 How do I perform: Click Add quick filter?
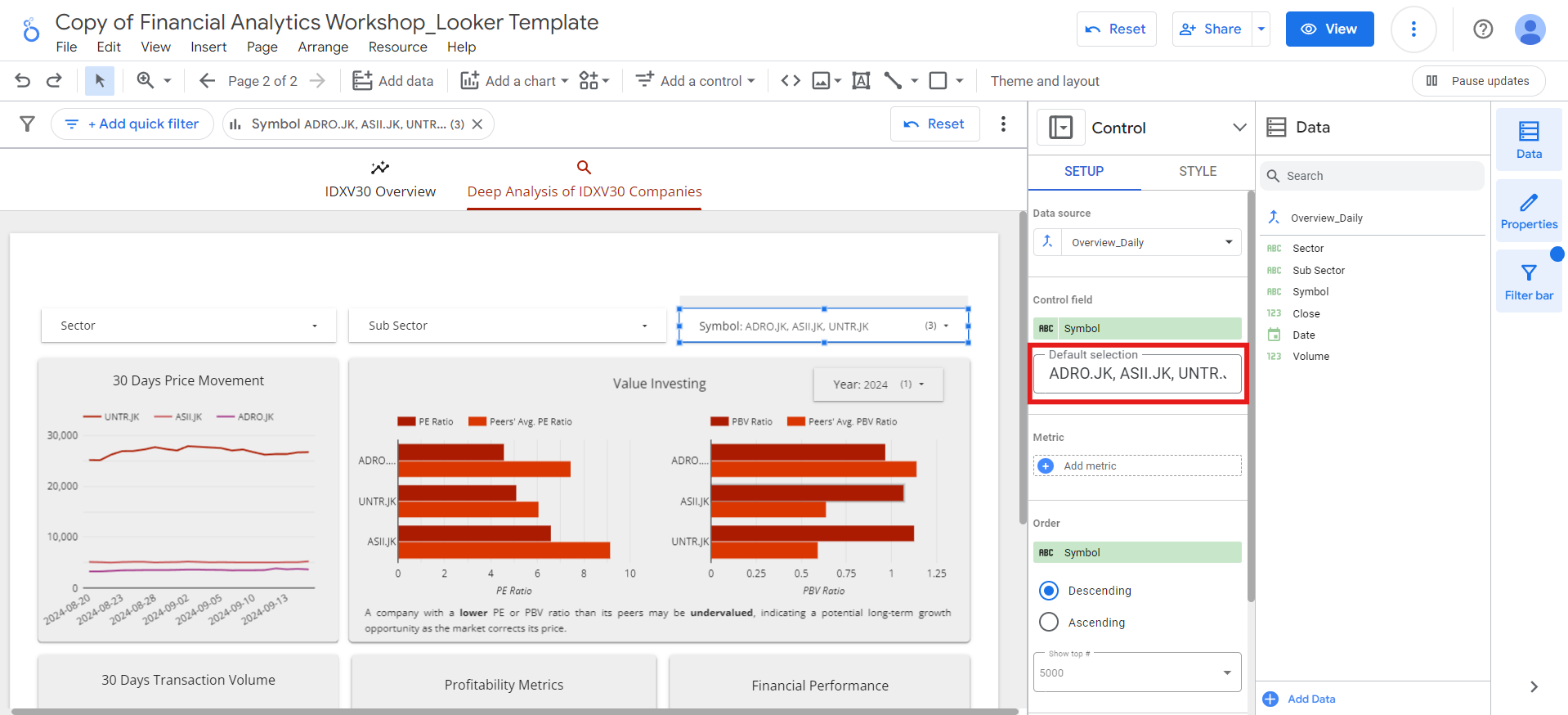pyautogui.click(x=132, y=124)
